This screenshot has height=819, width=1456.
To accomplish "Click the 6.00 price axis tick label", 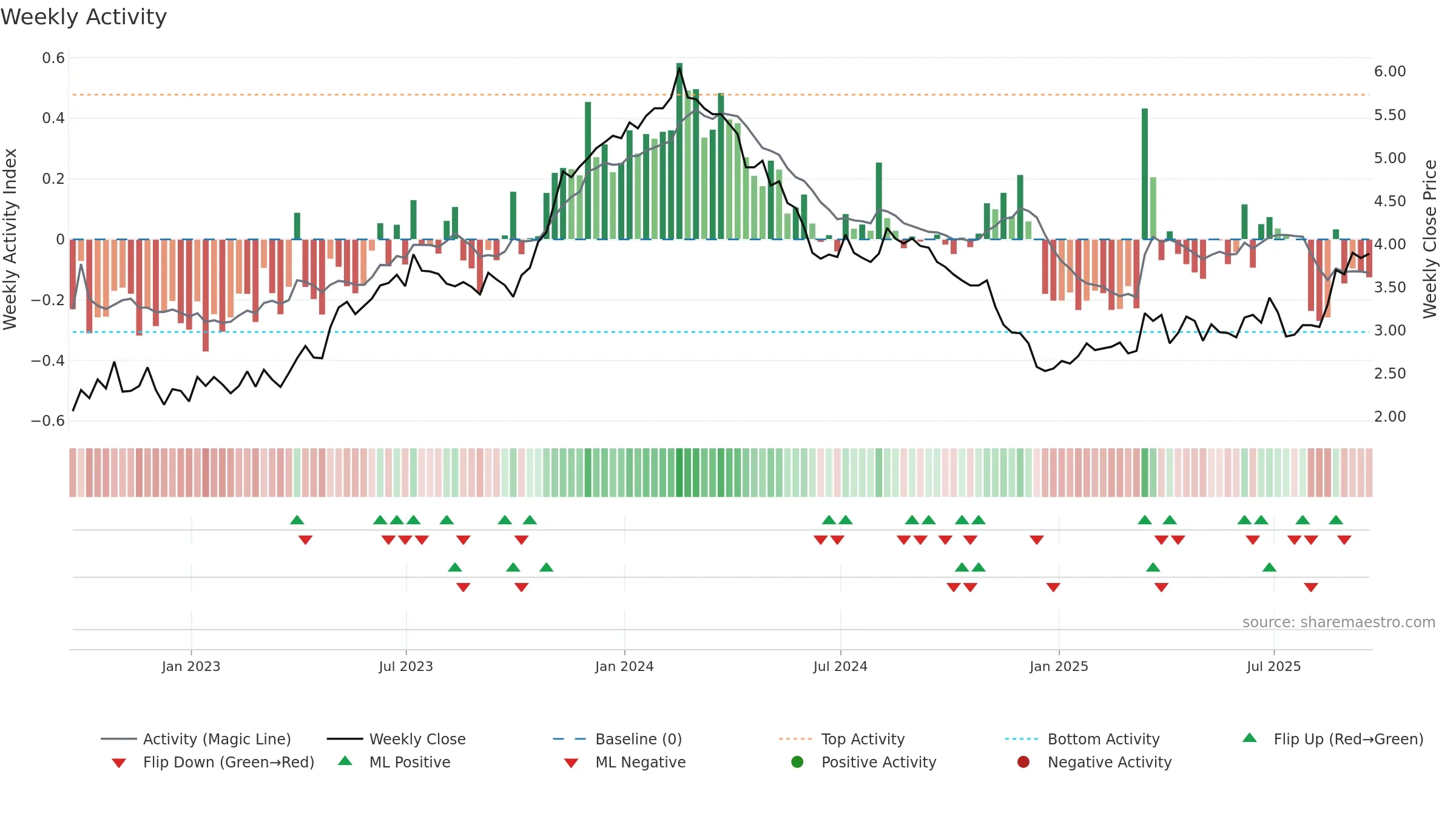I will click(1390, 72).
